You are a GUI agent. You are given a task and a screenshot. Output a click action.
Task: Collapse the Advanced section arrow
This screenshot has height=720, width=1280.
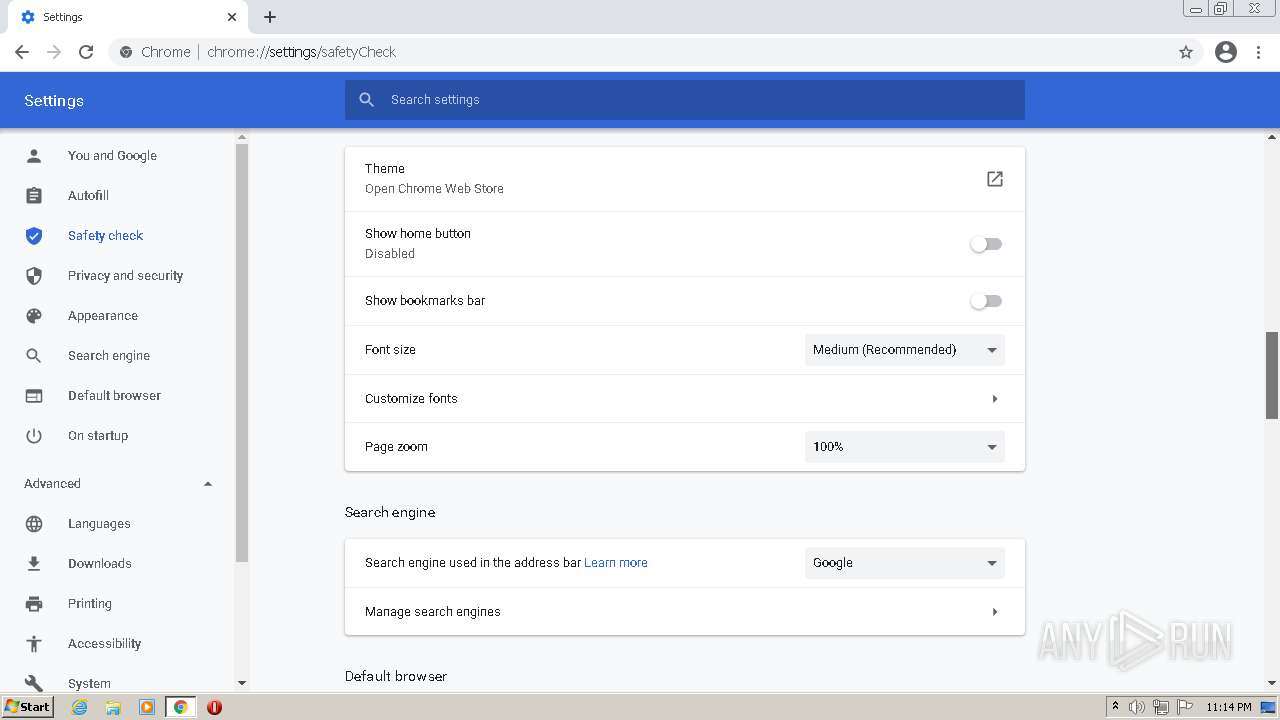pos(208,484)
